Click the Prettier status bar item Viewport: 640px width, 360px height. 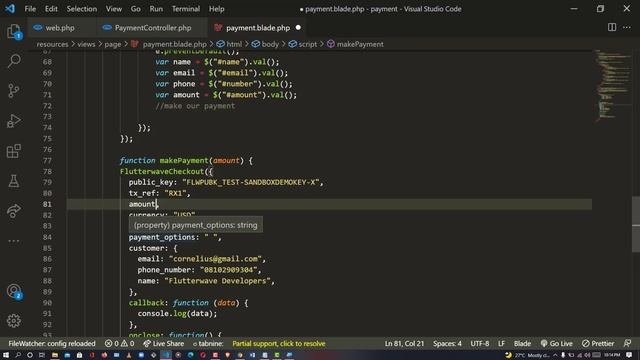point(598,344)
